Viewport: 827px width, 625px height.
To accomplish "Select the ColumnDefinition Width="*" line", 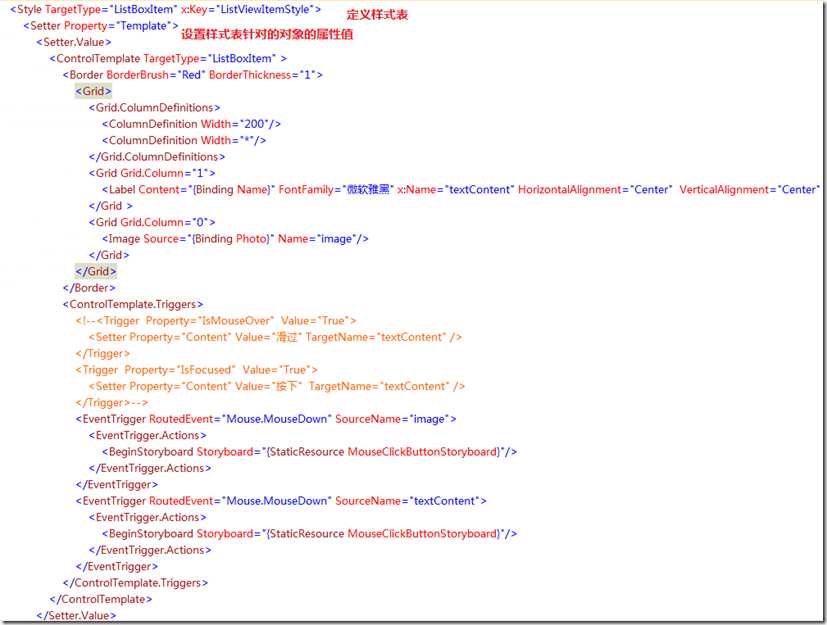I will click(x=184, y=140).
